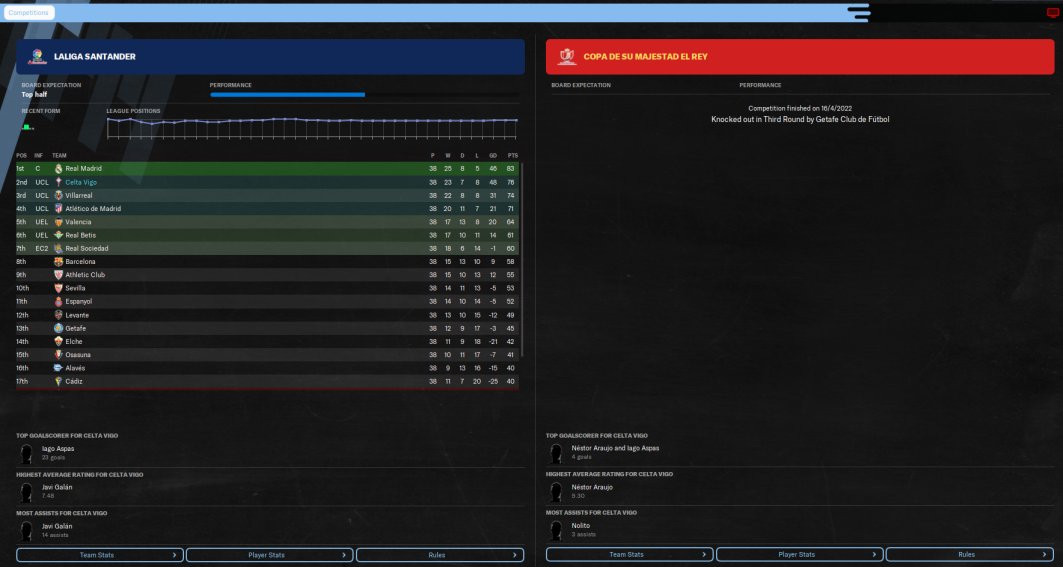
Task: Click the Real Madrid club badge
Action: 58,168
